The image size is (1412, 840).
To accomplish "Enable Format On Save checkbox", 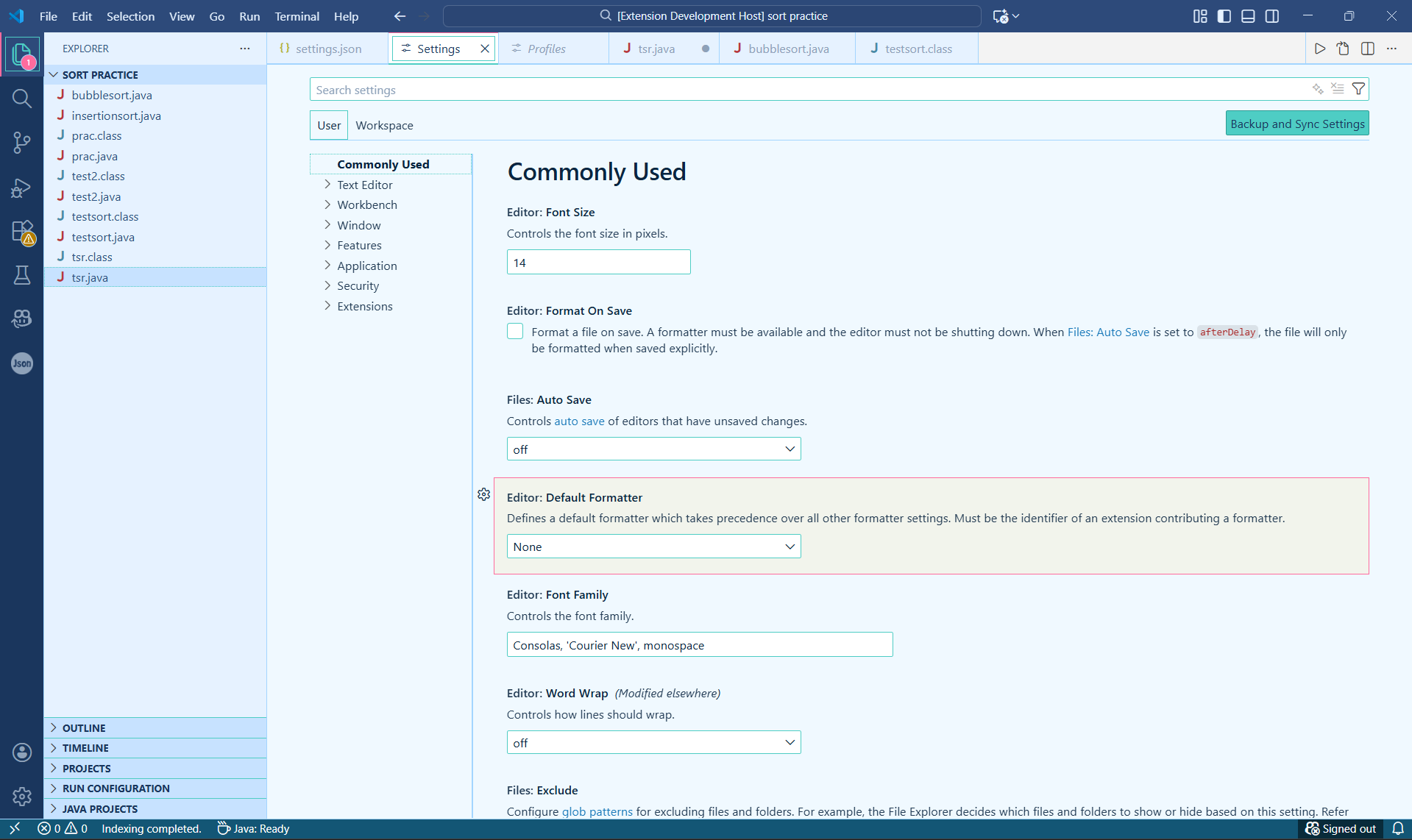I will click(x=515, y=332).
